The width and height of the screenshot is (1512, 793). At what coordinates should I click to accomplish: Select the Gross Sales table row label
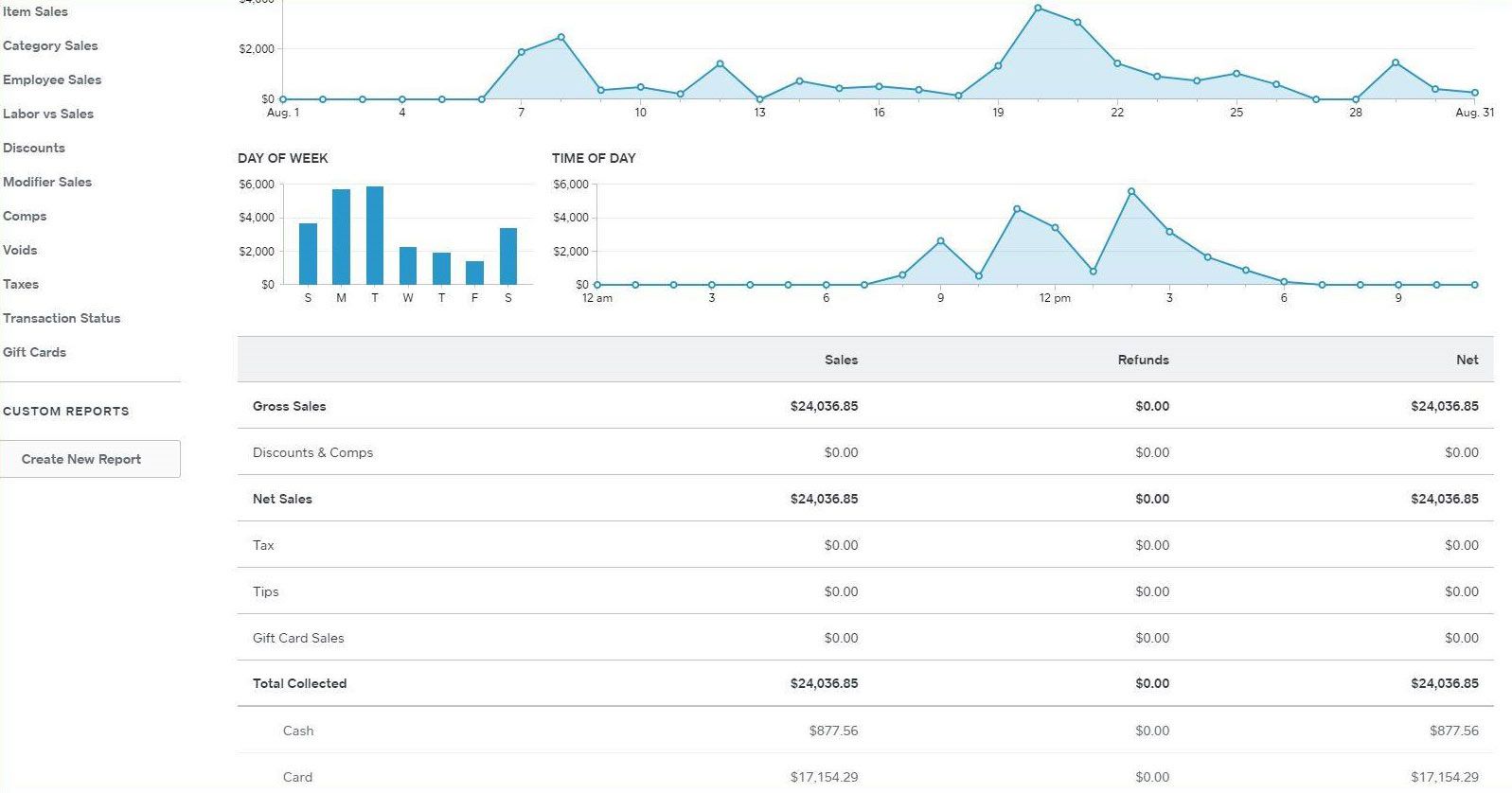(290, 406)
